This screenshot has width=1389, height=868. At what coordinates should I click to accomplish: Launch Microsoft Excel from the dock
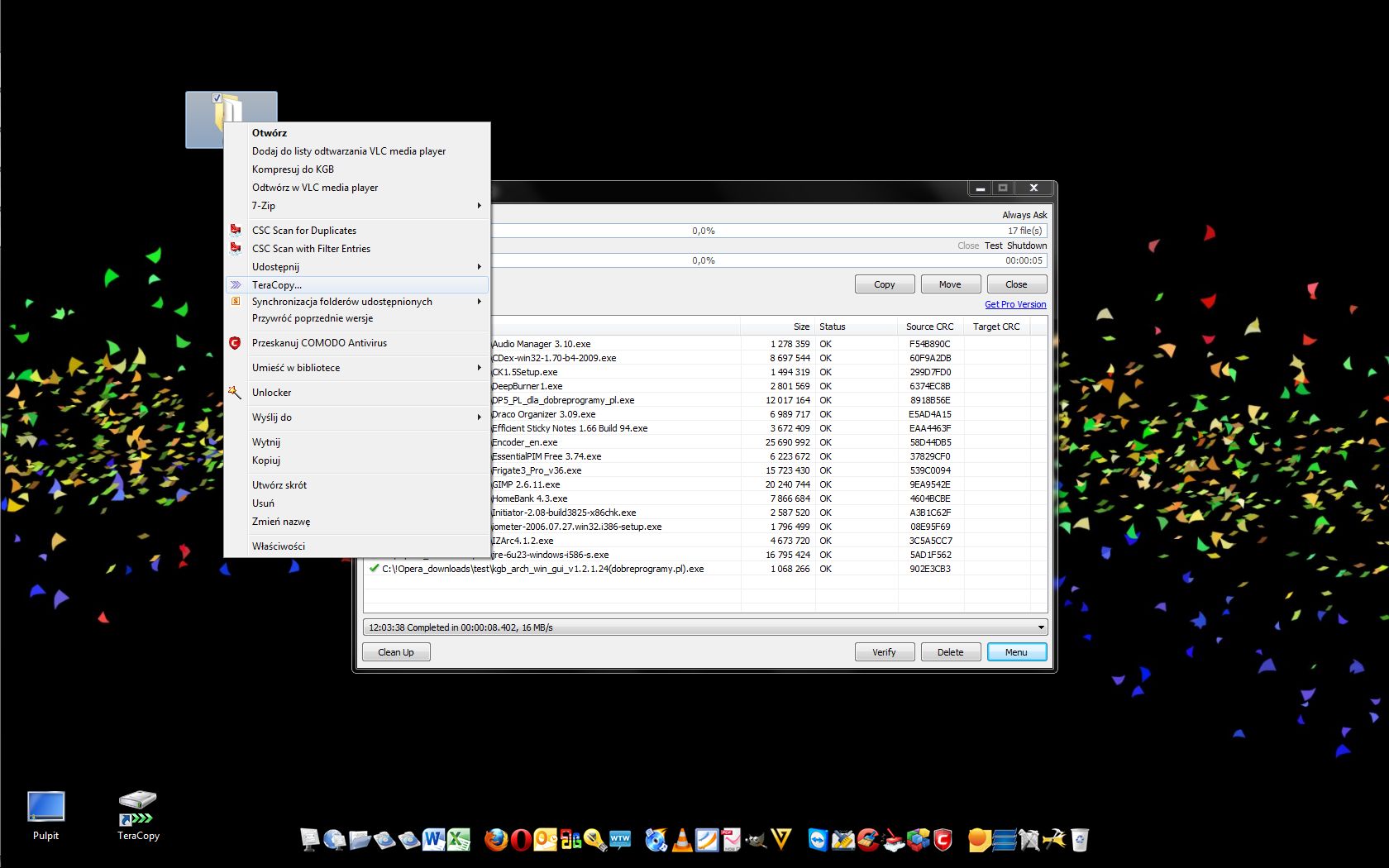(x=458, y=840)
